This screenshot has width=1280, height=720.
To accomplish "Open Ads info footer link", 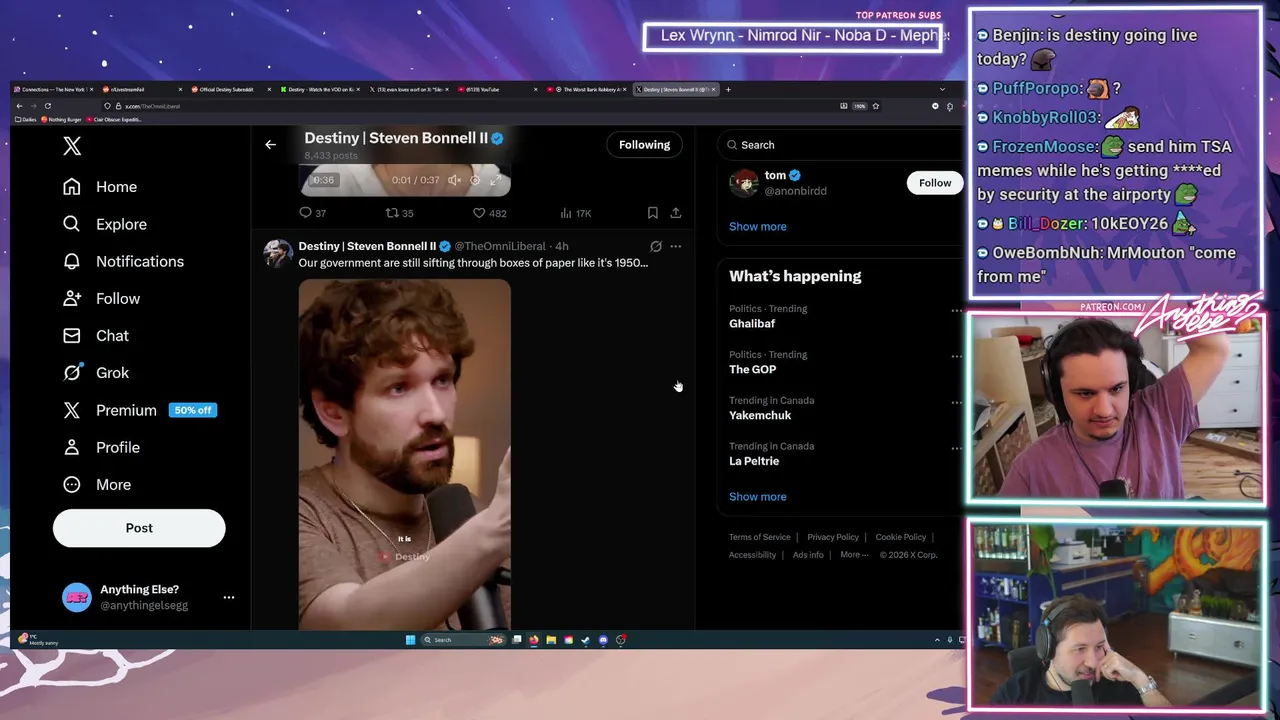I will (808, 555).
